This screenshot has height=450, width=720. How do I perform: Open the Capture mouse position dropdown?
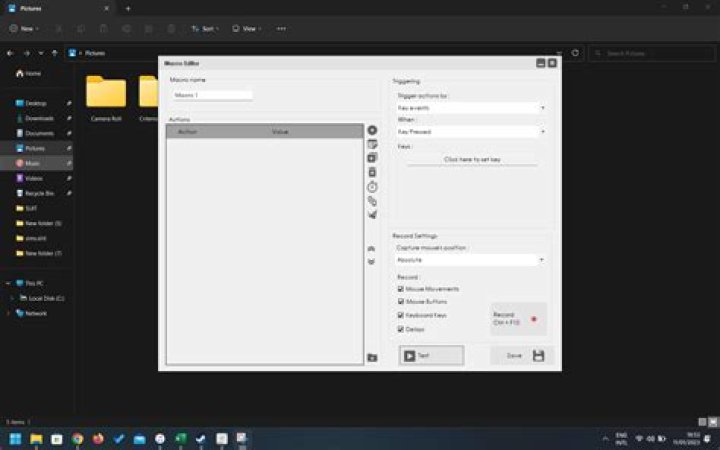tap(470, 259)
